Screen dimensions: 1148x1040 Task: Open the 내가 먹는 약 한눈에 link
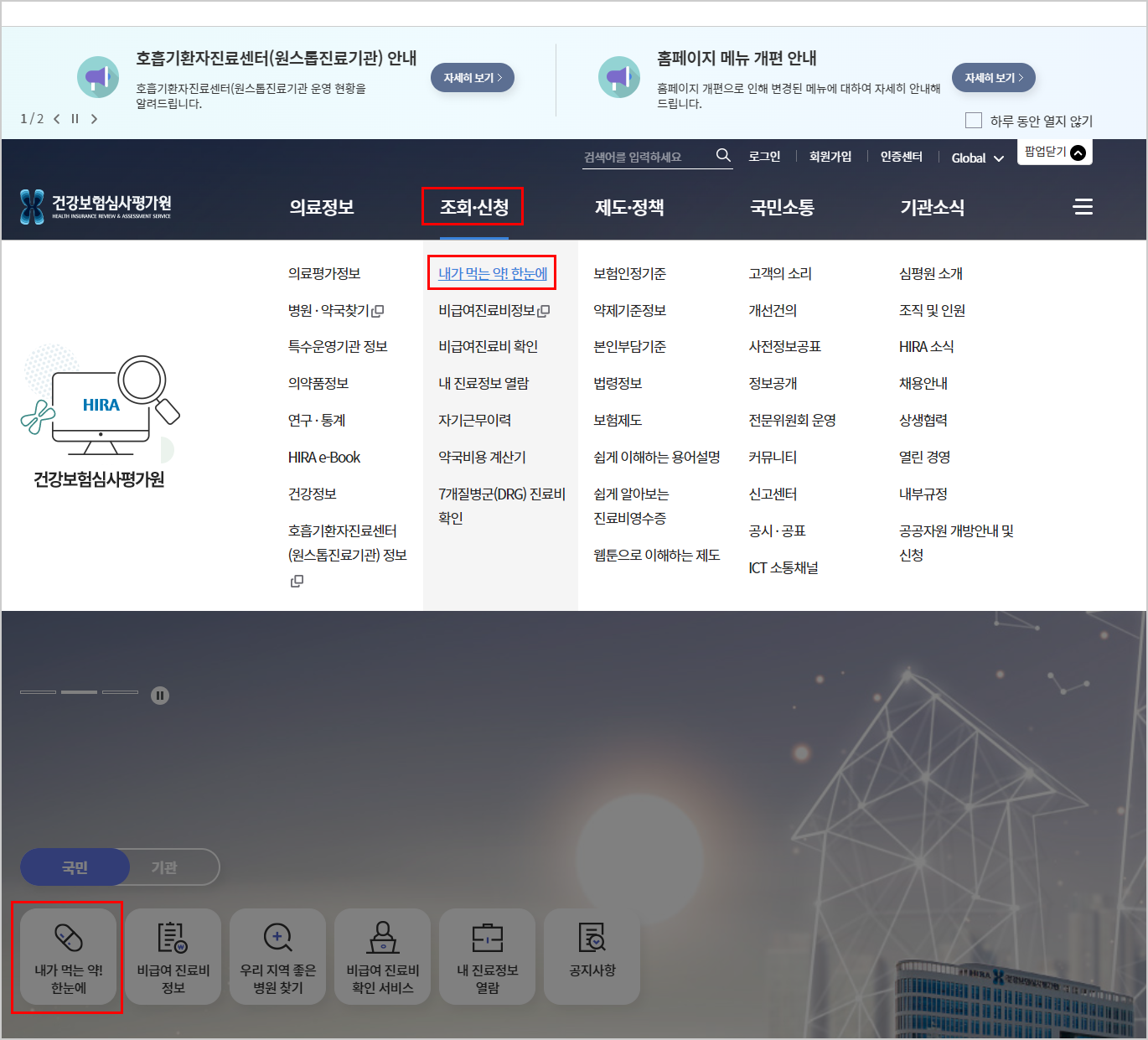pos(492,272)
